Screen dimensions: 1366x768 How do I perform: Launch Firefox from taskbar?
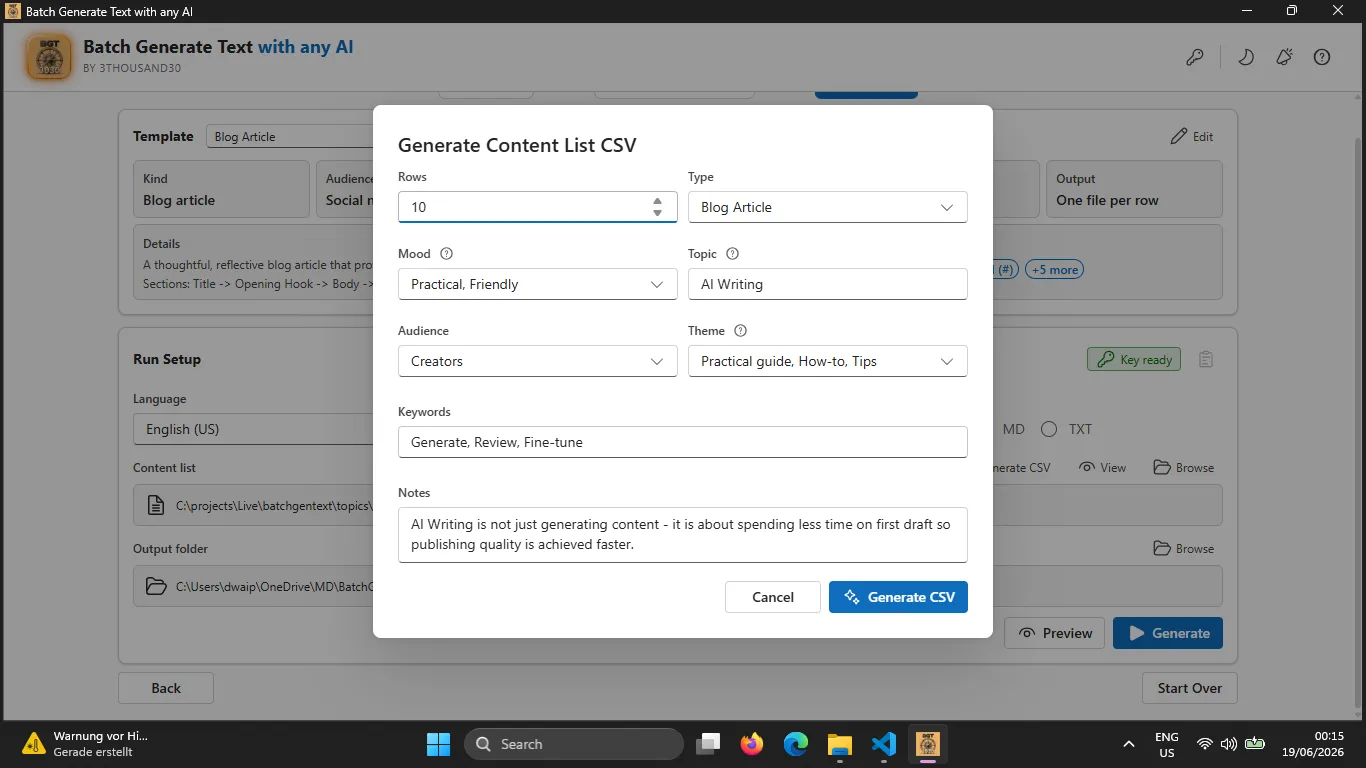click(x=752, y=744)
